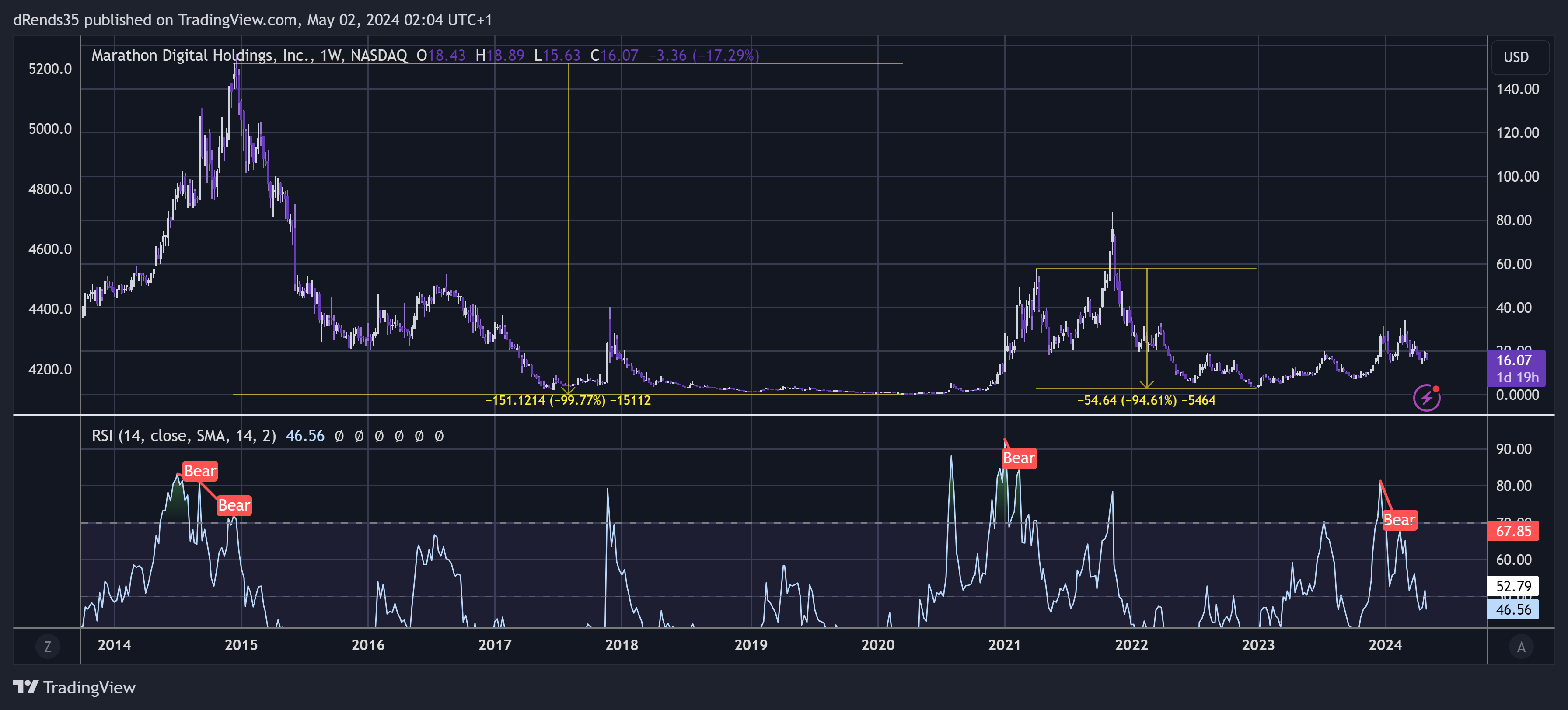Click the Bear label near 2015
1568x710 pixels.
(234, 505)
